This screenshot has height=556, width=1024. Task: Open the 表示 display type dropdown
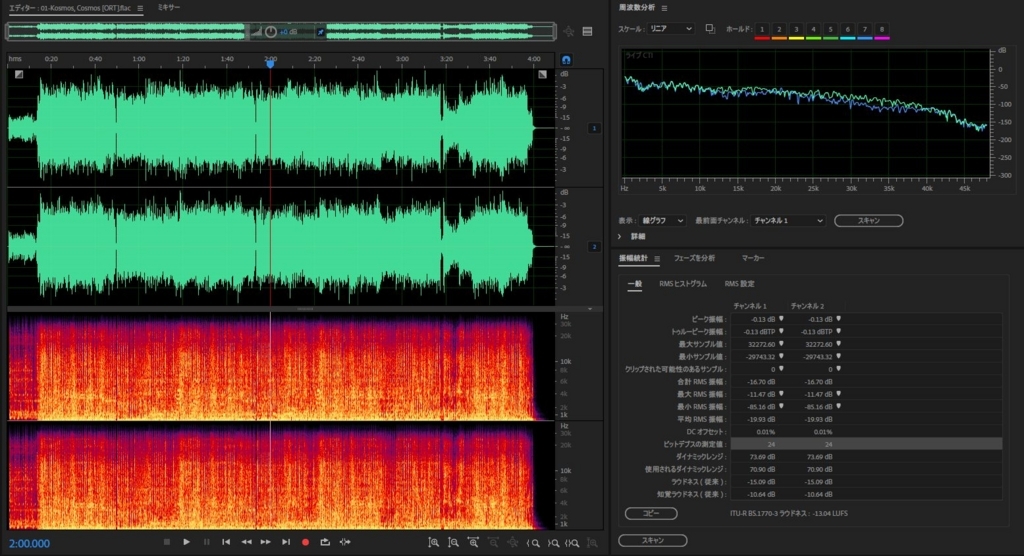(x=662, y=221)
